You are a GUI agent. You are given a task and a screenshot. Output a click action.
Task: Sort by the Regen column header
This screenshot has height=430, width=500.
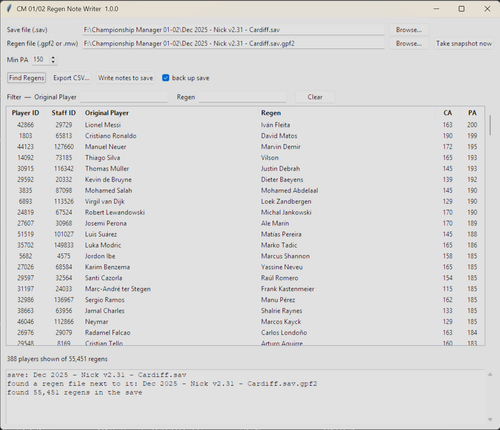click(347, 113)
